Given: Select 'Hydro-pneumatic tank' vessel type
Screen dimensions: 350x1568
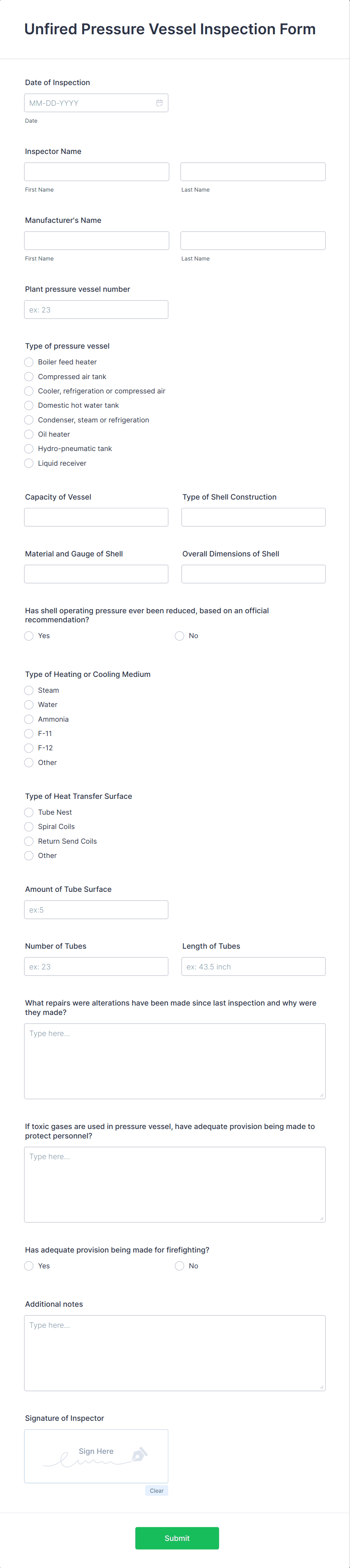Looking at the screenshot, I should point(29,449).
